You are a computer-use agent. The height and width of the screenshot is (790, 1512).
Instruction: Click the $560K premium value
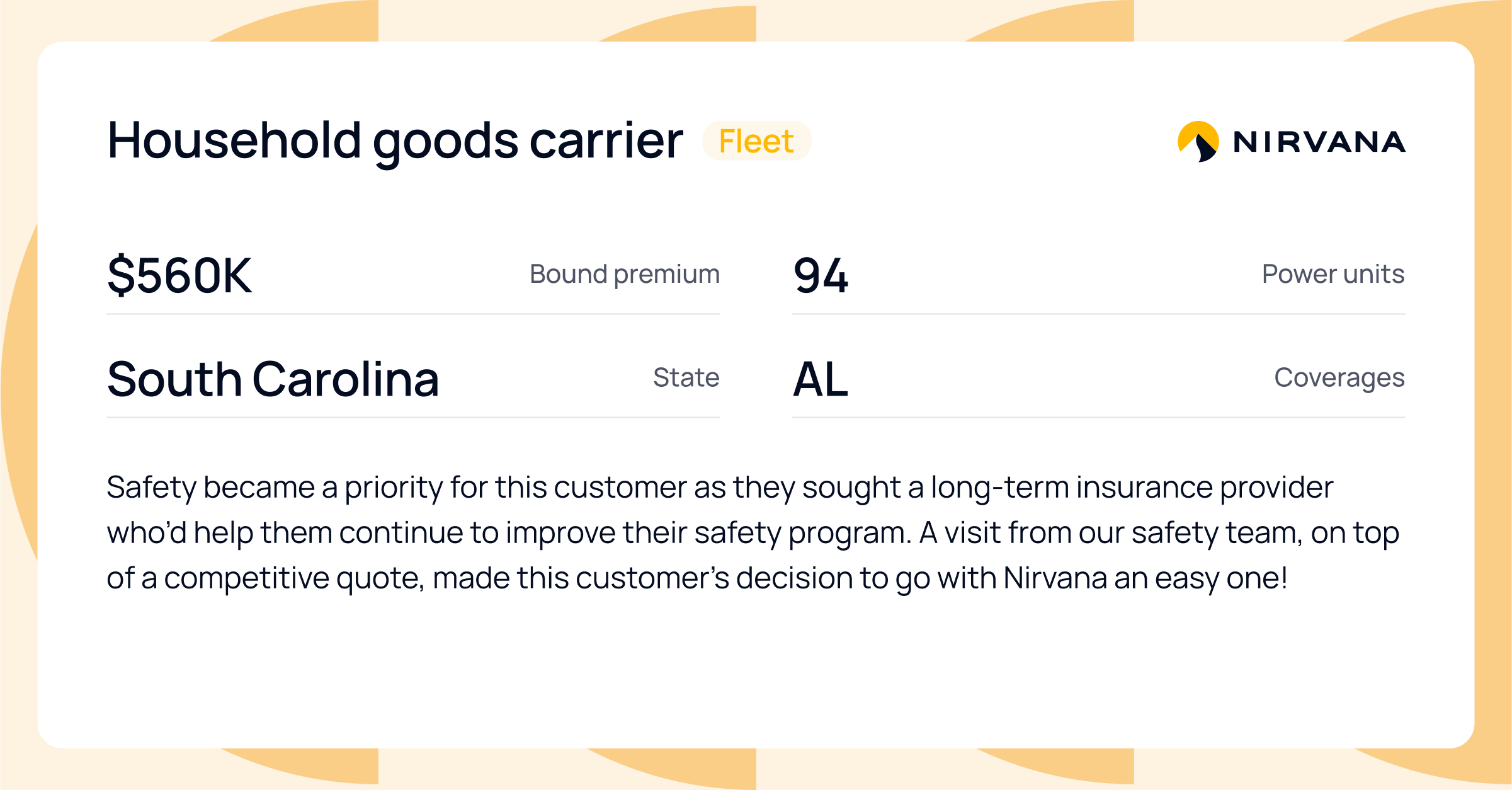coord(179,275)
